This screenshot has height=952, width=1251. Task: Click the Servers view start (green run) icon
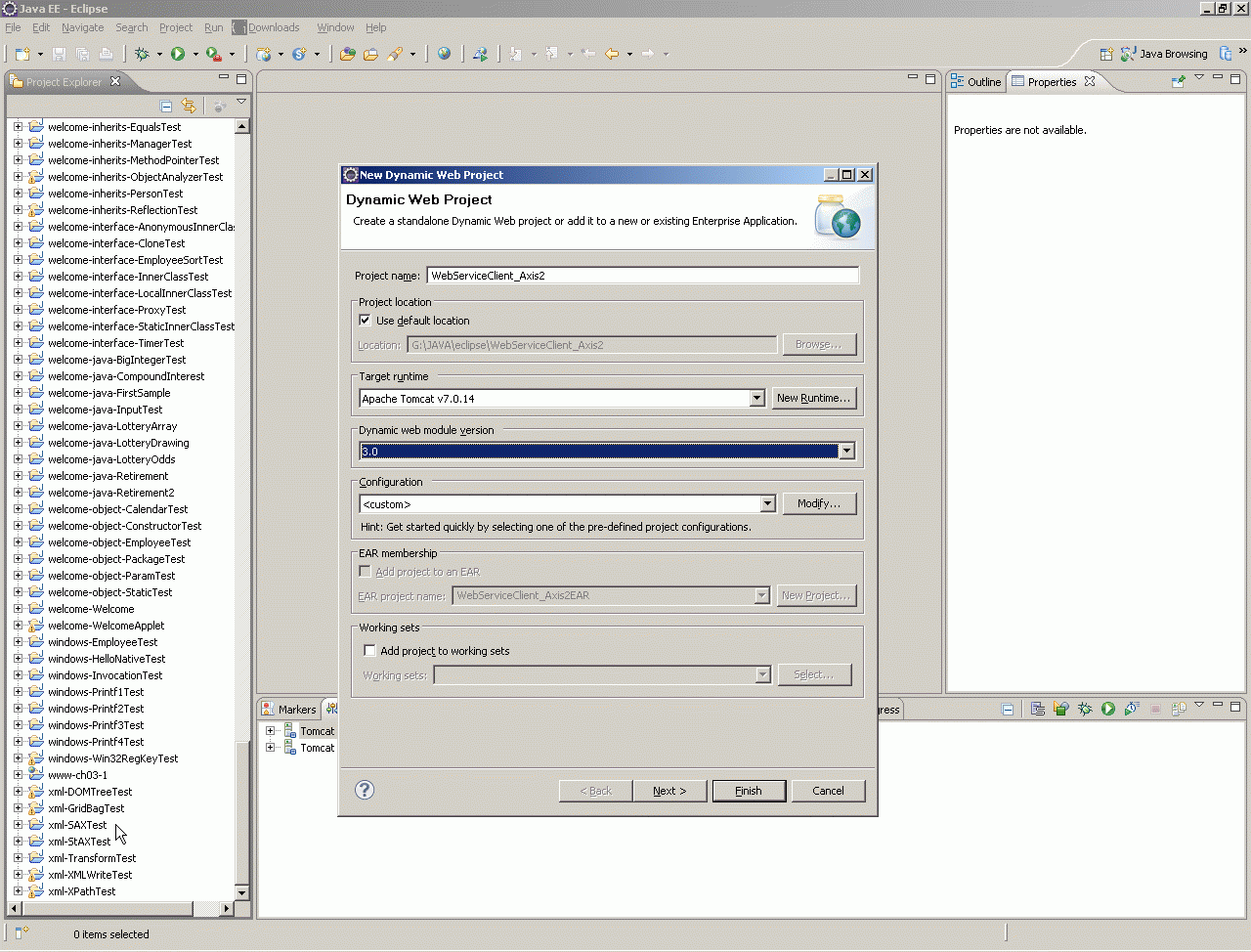(x=1108, y=710)
